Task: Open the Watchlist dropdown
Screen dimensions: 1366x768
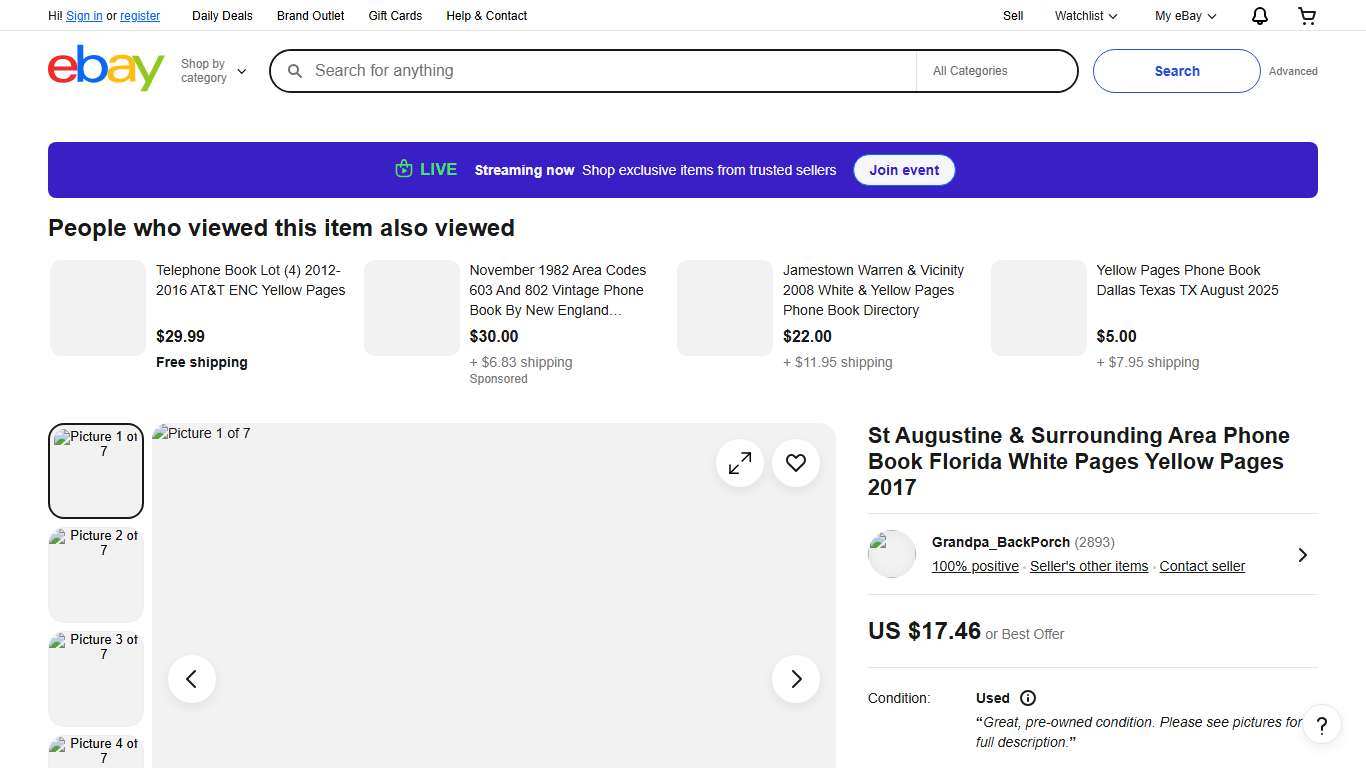Action: 1085,16
